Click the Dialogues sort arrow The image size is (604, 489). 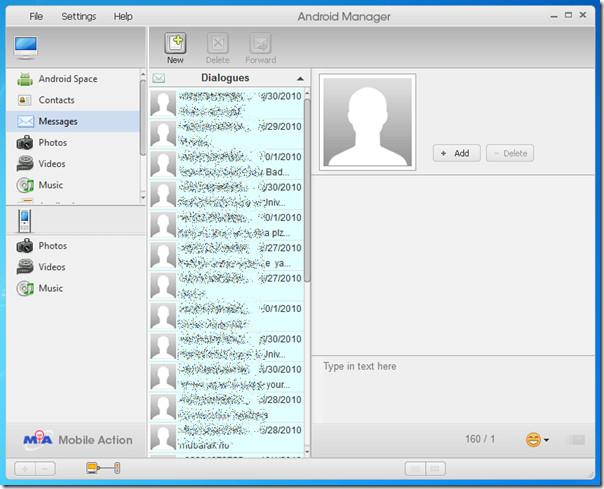pos(300,79)
